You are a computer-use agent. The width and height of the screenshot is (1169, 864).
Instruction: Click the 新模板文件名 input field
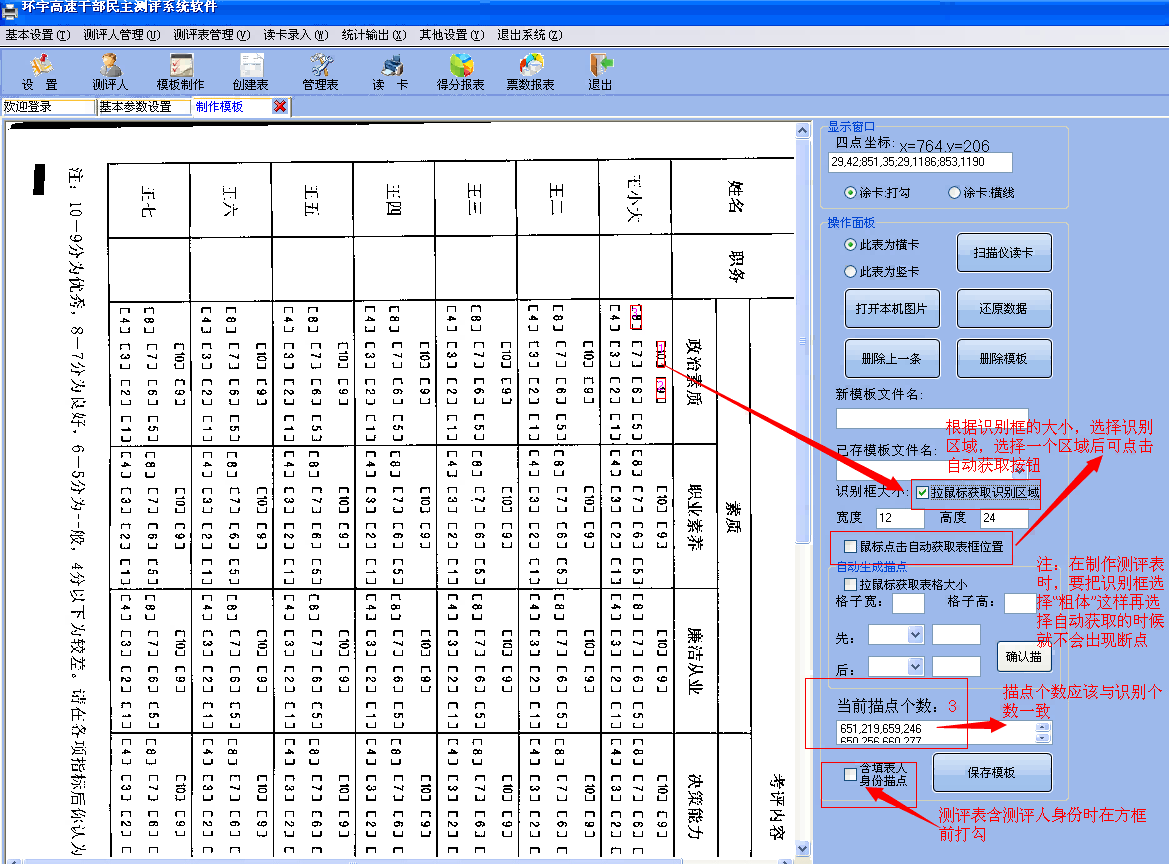click(932, 418)
